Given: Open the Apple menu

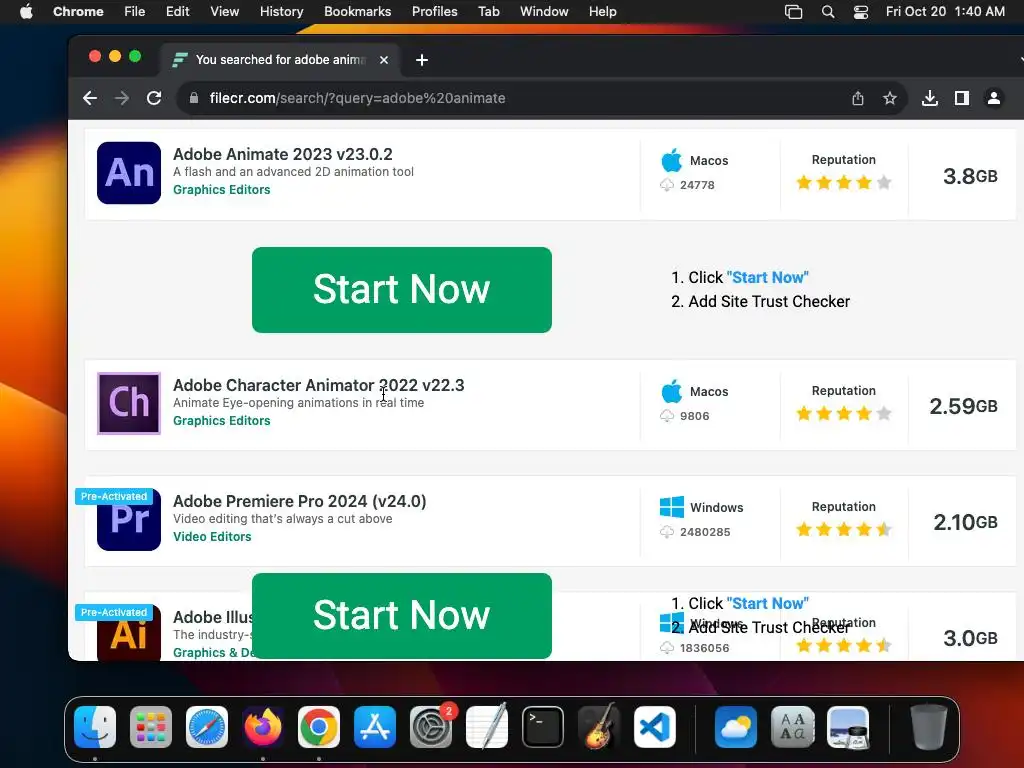Looking at the screenshot, I should (26, 12).
